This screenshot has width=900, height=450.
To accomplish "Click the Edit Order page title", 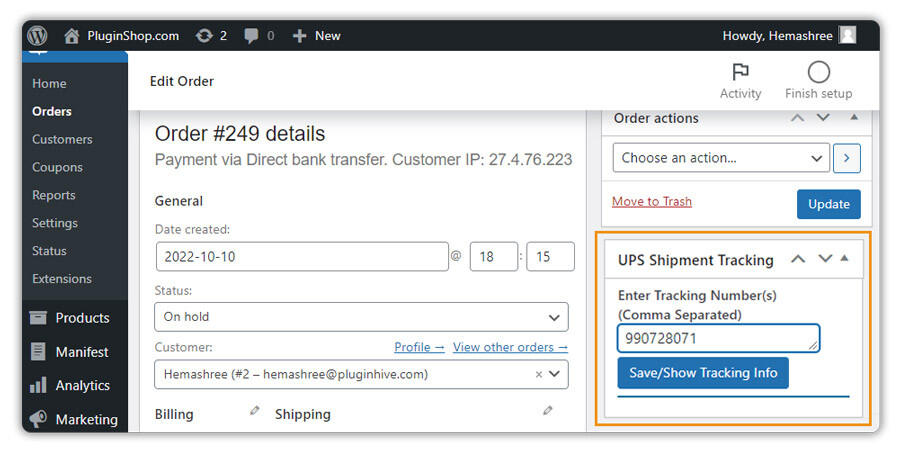I will 182,82.
